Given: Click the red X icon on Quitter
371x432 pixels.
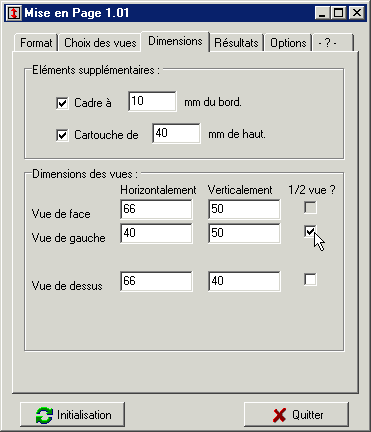Looking at the screenshot, I should (x=279, y=415).
